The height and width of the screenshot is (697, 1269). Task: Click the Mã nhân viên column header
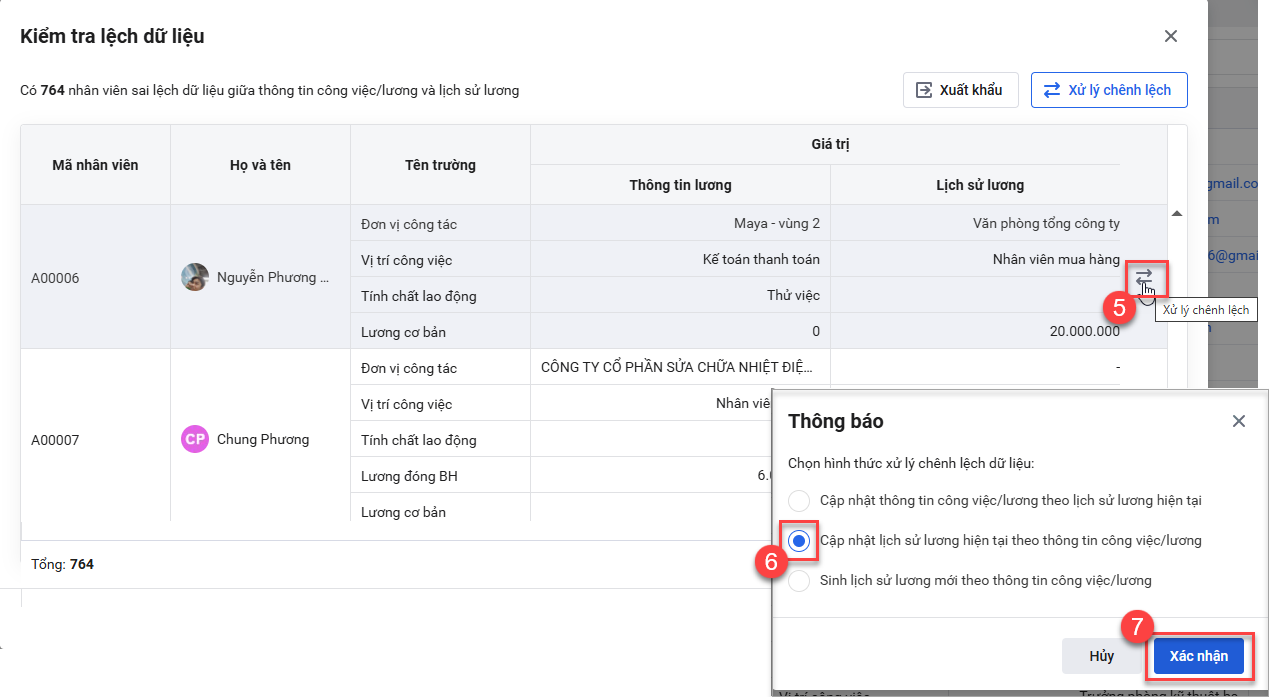coord(95,165)
